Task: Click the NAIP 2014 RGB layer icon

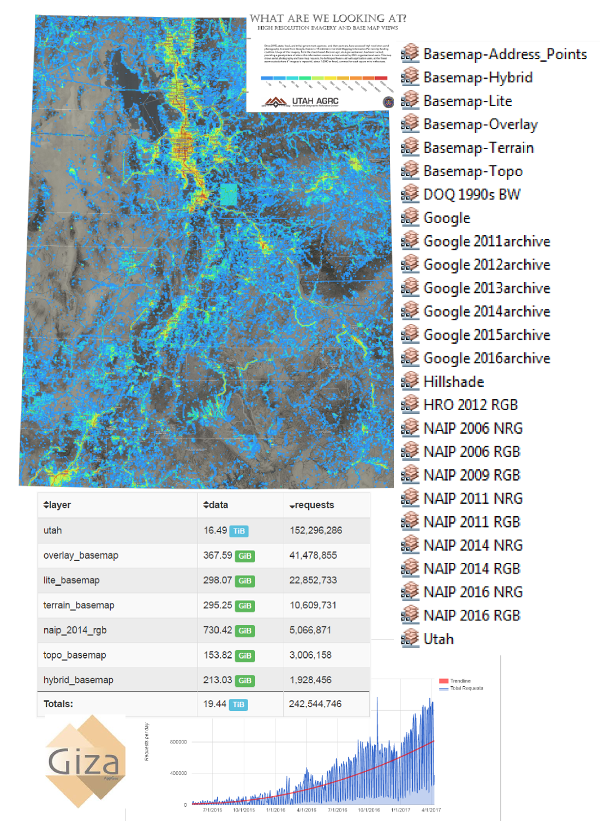Action: 410,568
